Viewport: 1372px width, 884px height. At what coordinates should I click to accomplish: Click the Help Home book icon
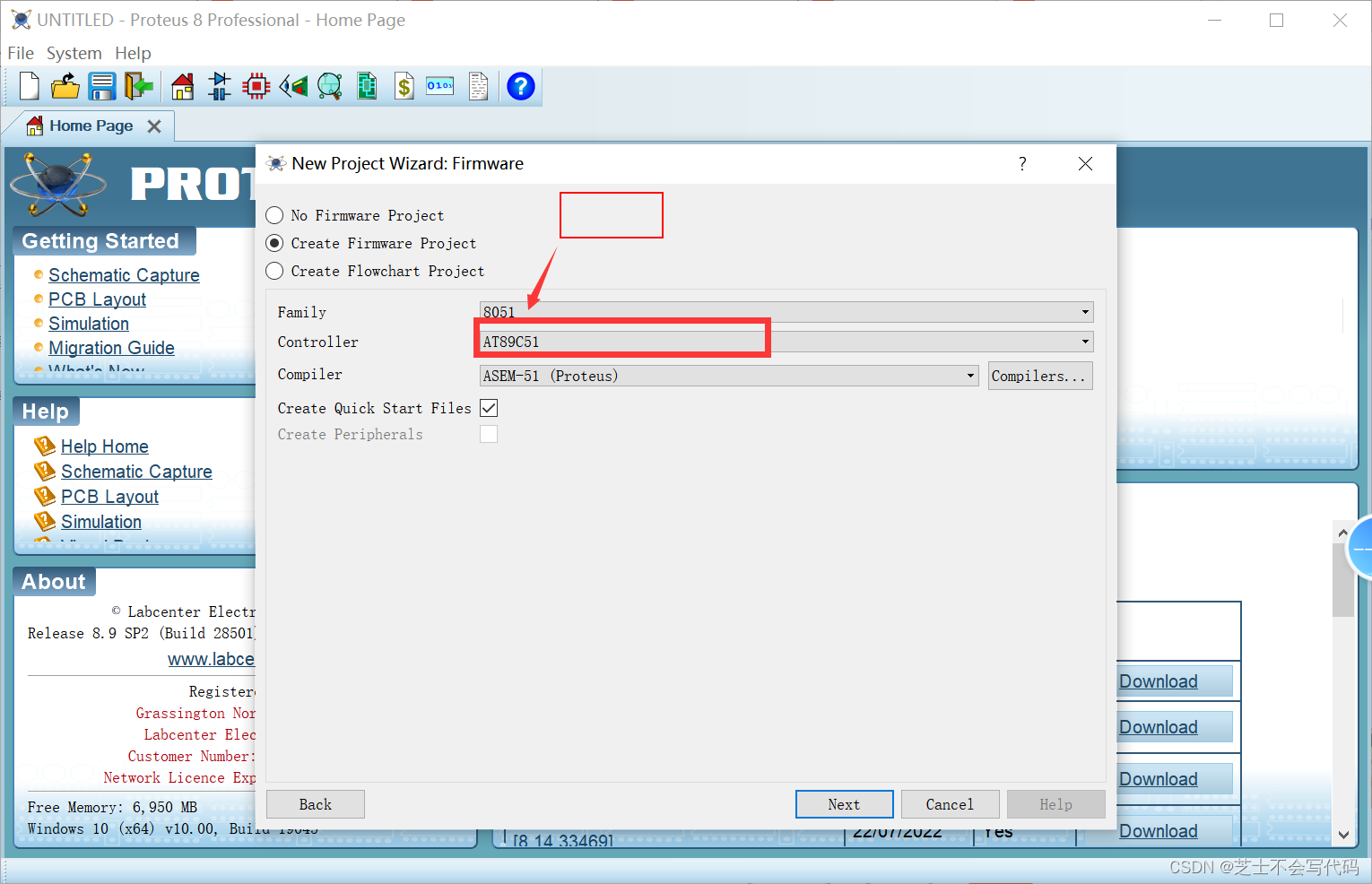45,446
